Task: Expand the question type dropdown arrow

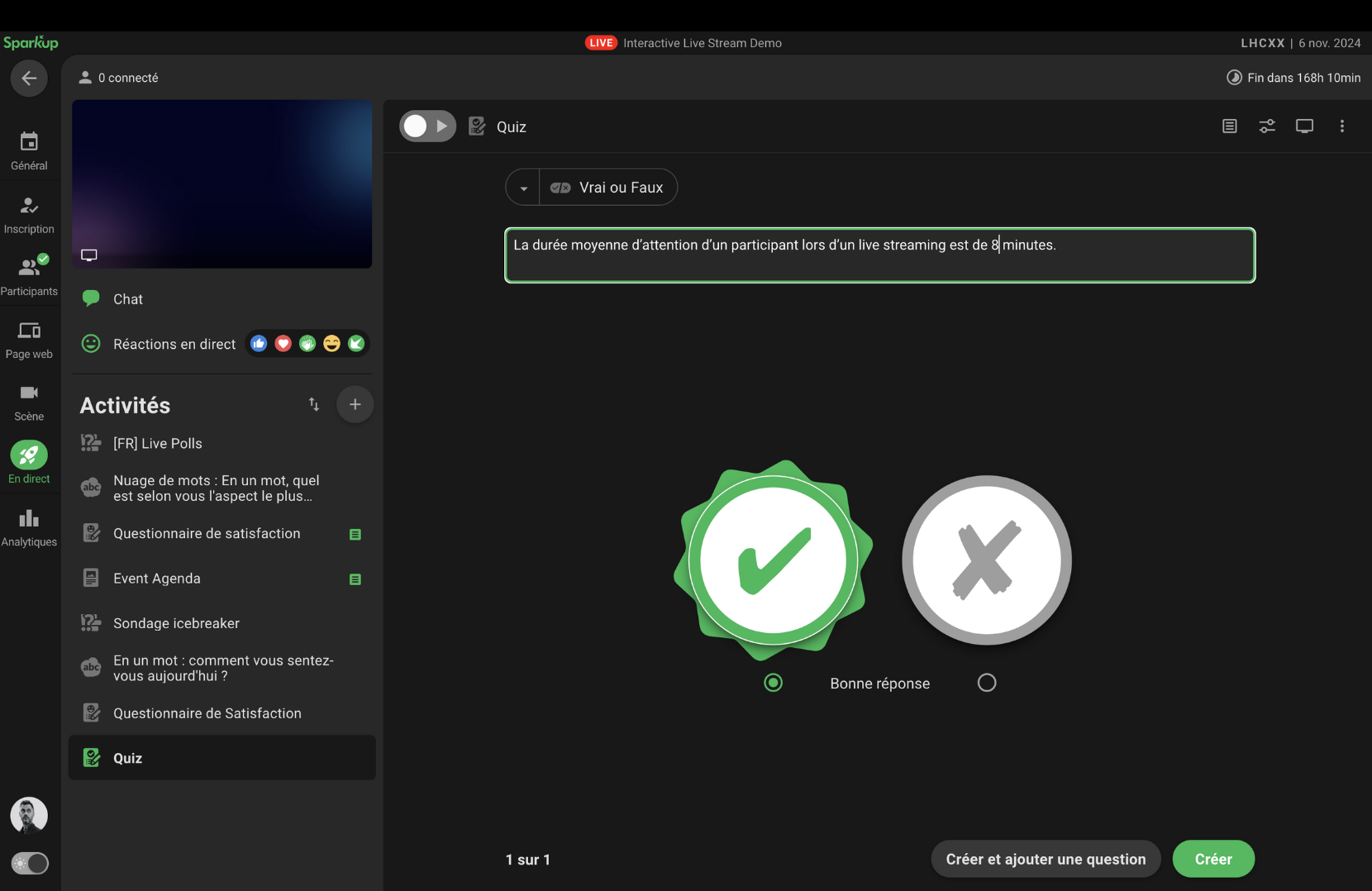Action: 523,188
